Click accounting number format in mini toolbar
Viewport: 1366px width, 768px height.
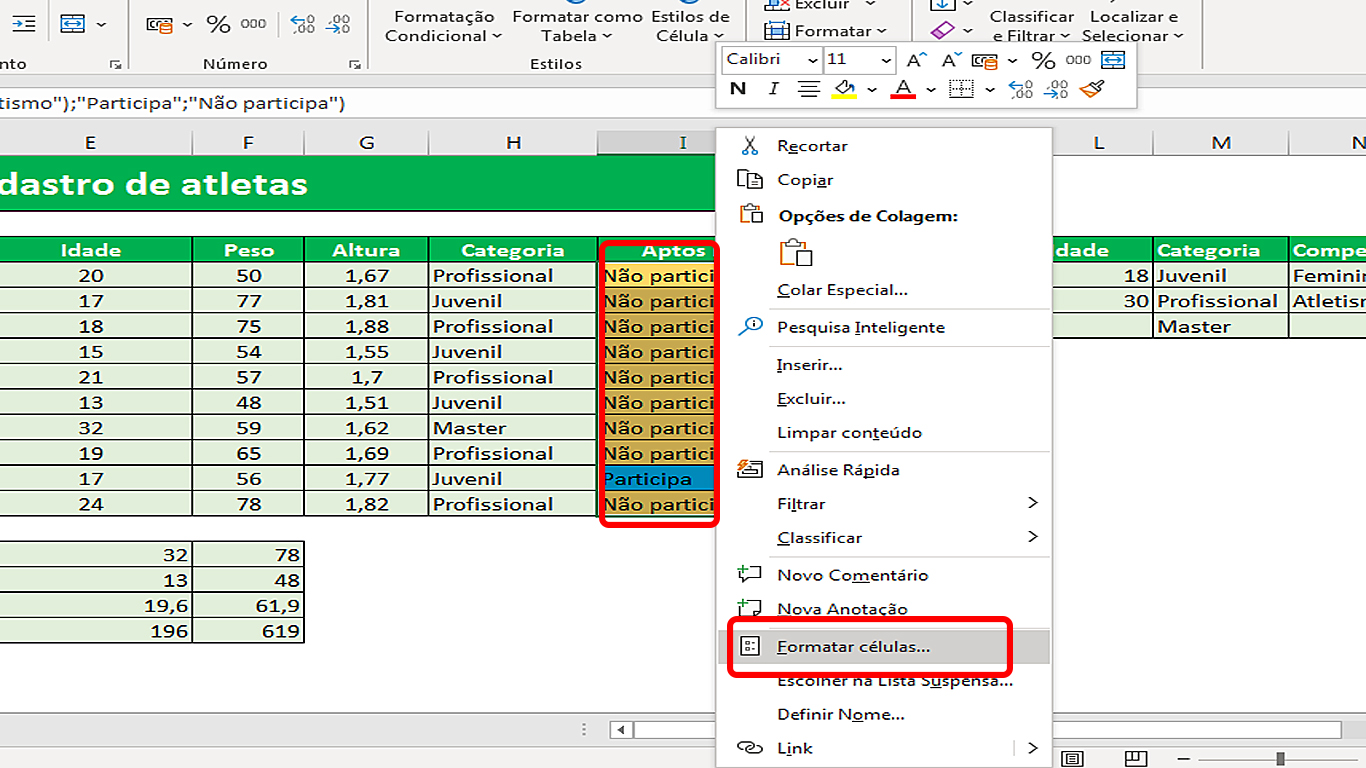pos(985,60)
